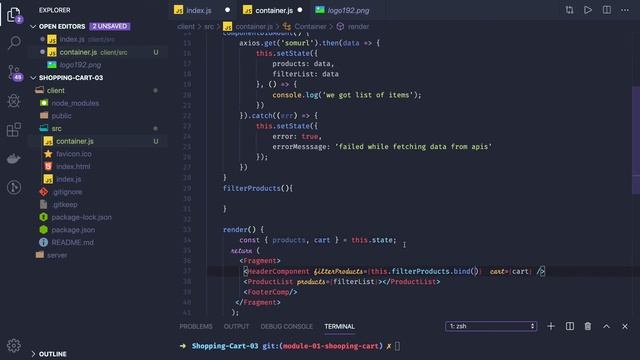
Task: Click in the terminal prompt input
Action: tap(397, 346)
